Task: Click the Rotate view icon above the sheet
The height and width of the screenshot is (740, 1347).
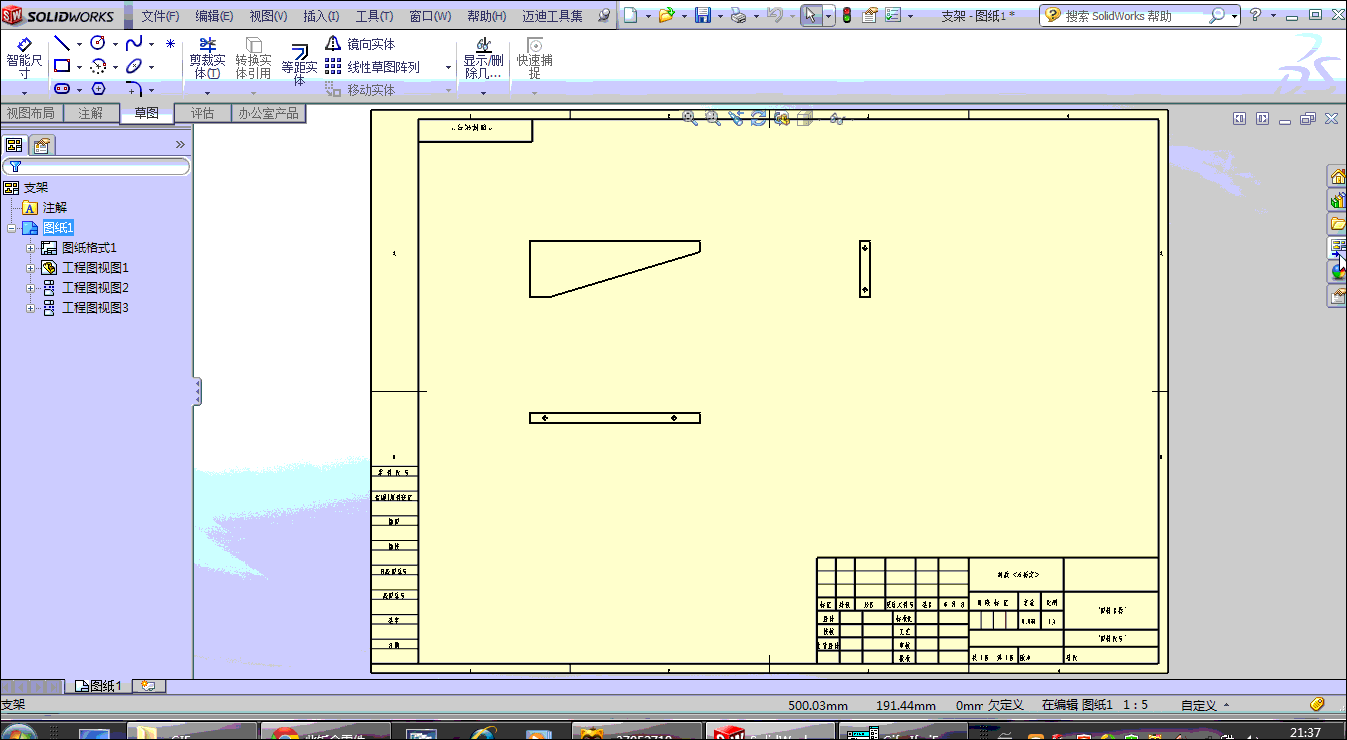Action: pyautogui.click(x=759, y=118)
